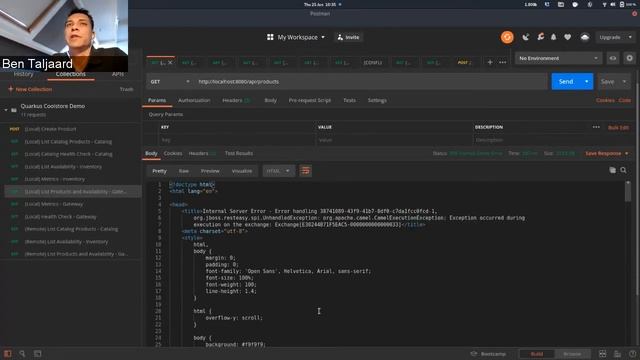
Task: Open Upgrade dropdown
Action: [x=616, y=37]
